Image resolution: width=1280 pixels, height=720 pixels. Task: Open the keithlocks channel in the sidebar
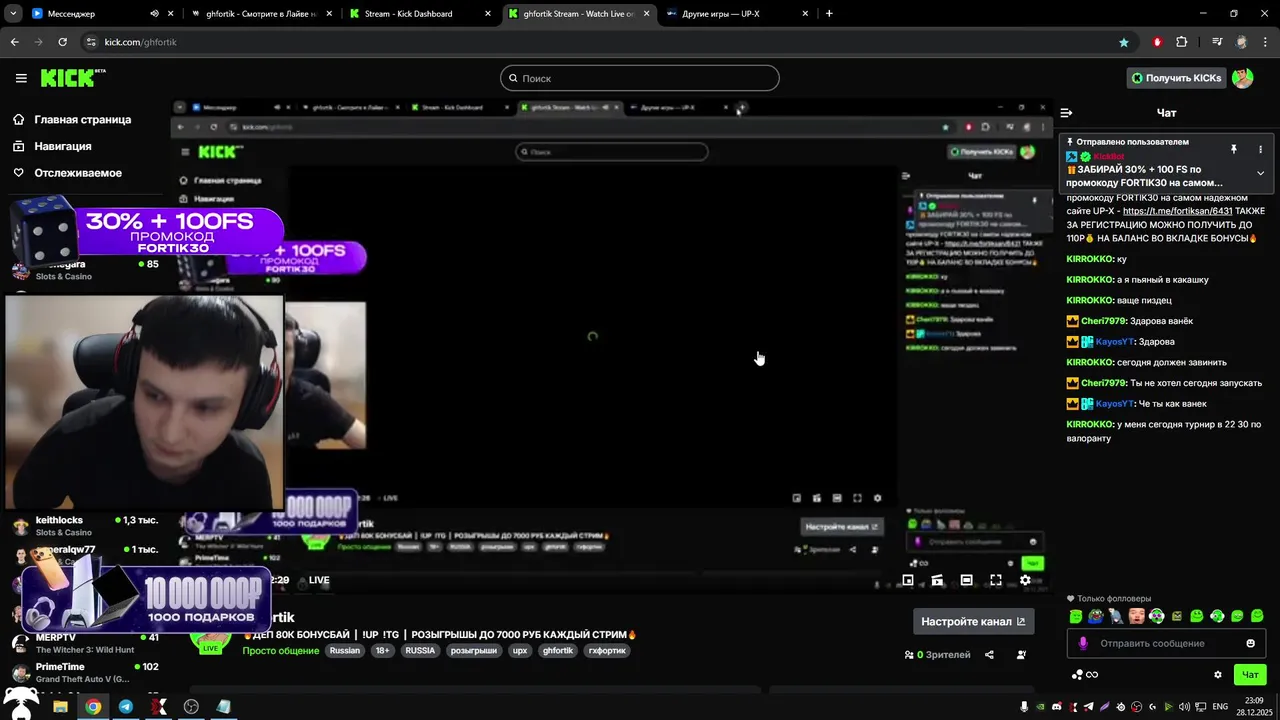[x=85, y=526]
